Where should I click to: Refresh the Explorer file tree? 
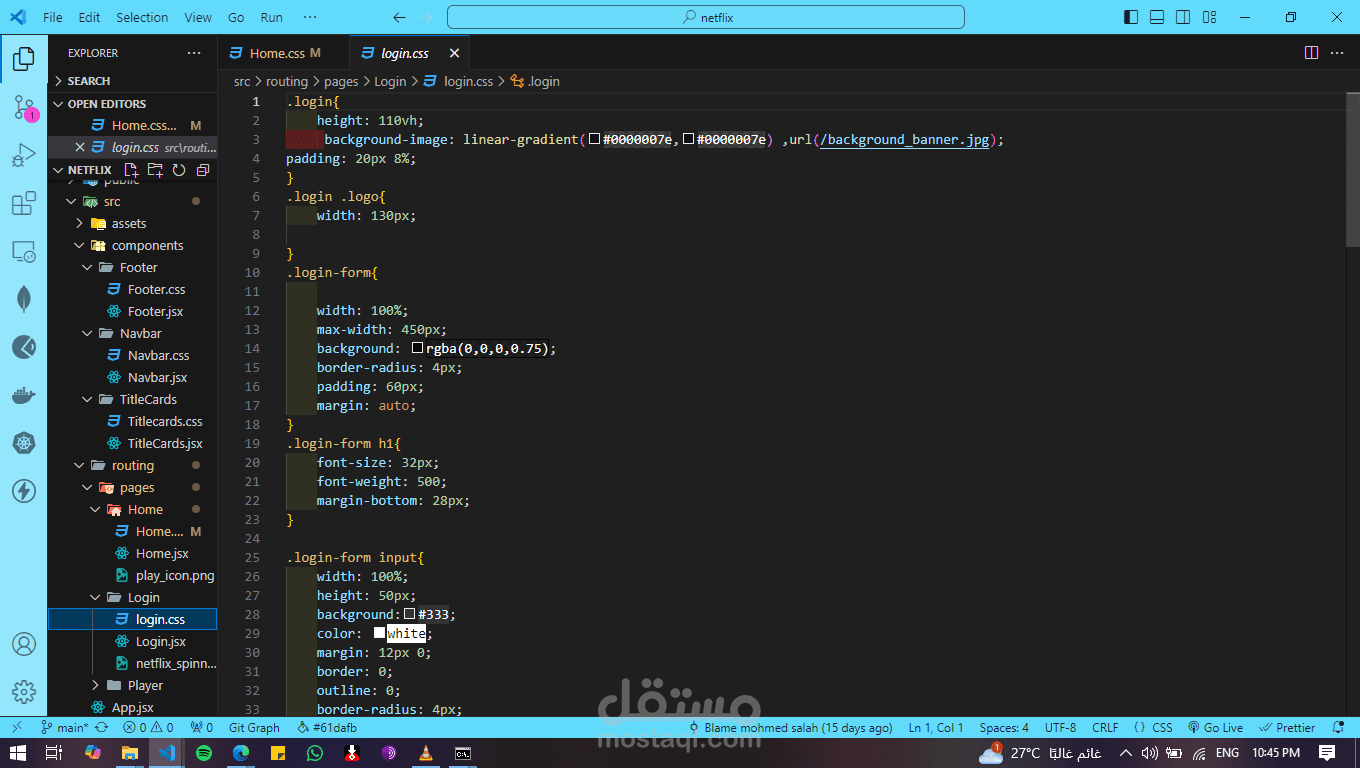point(179,170)
